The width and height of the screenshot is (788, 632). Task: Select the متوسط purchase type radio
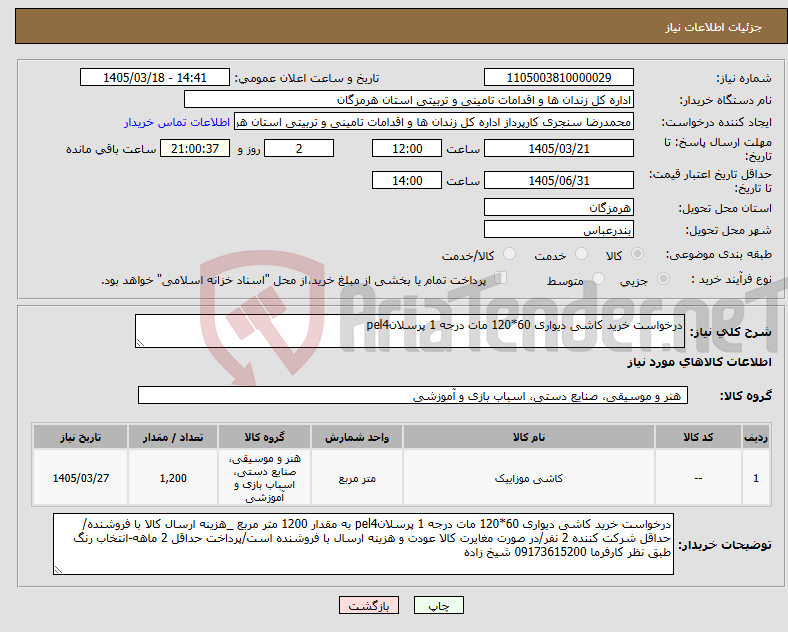click(598, 278)
